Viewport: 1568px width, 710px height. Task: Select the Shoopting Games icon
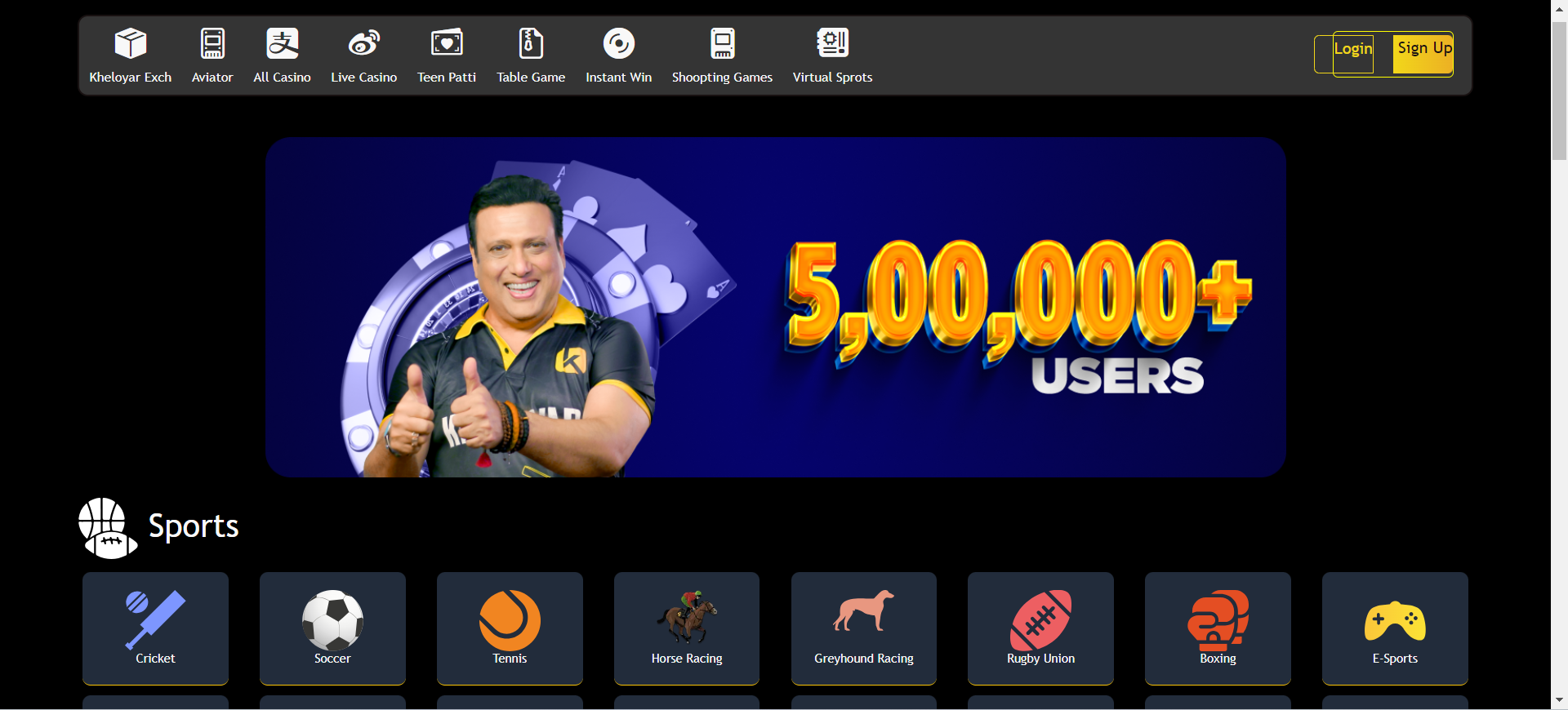pos(722,43)
